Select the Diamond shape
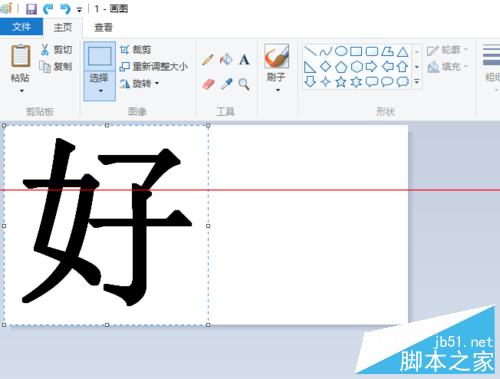 [325, 67]
